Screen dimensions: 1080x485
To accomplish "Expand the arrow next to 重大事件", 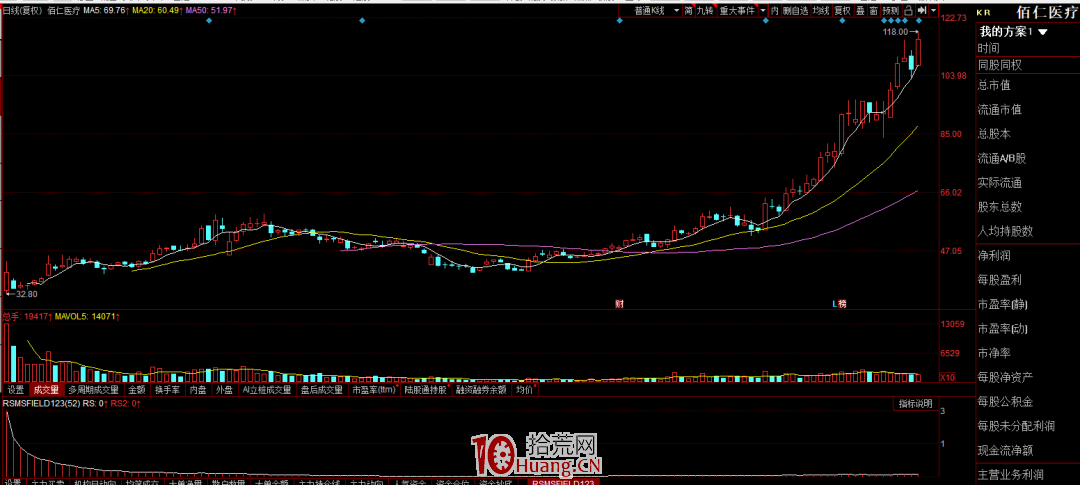I will [x=762, y=11].
